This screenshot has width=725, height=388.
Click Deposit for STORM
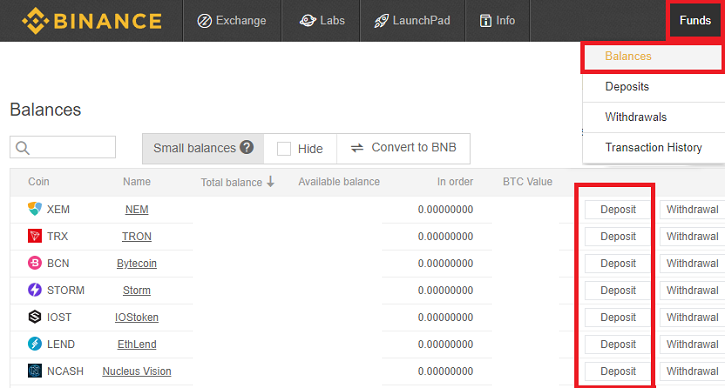coord(618,290)
